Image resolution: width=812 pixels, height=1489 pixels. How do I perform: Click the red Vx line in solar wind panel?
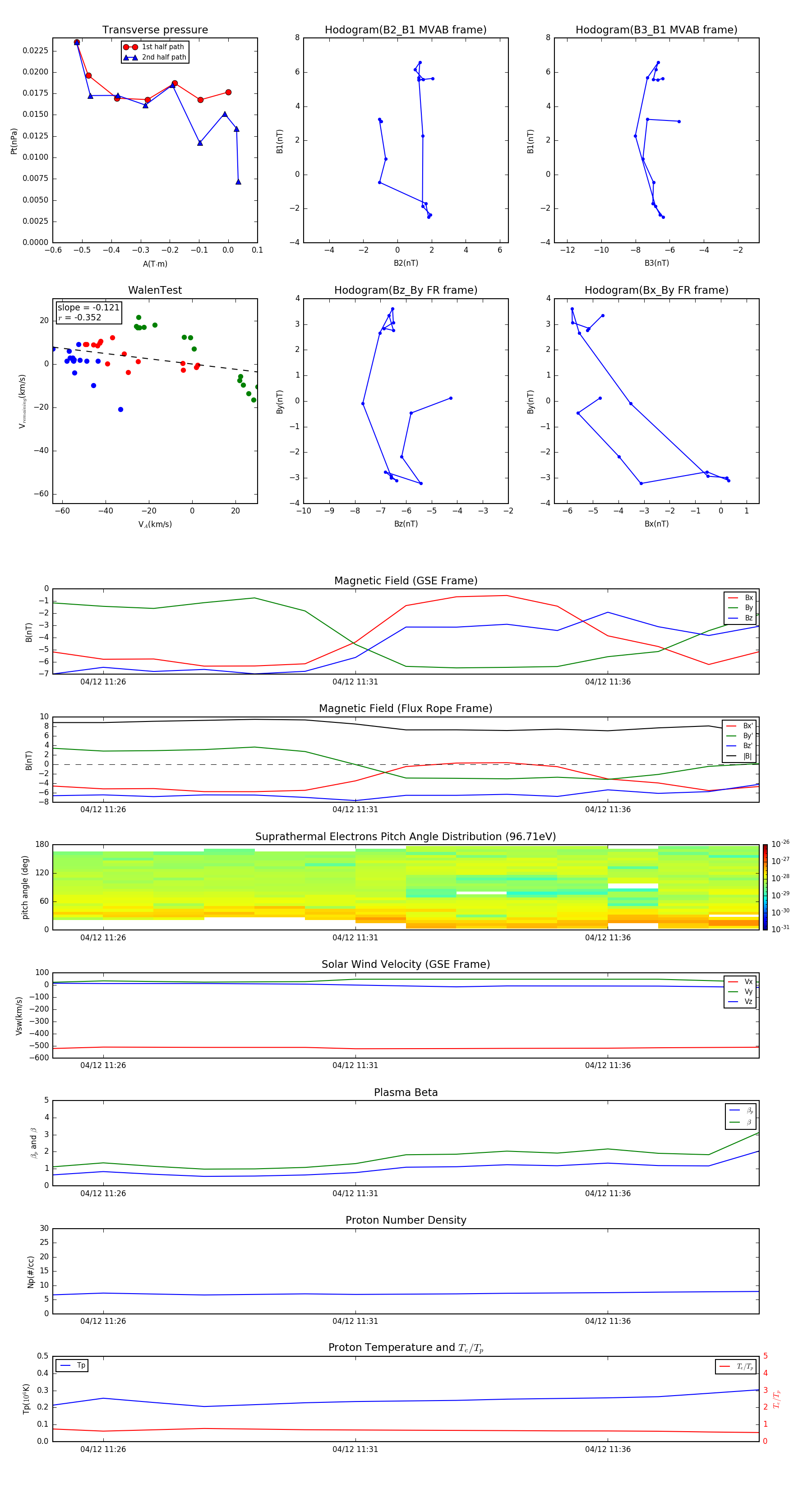(406, 1048)
